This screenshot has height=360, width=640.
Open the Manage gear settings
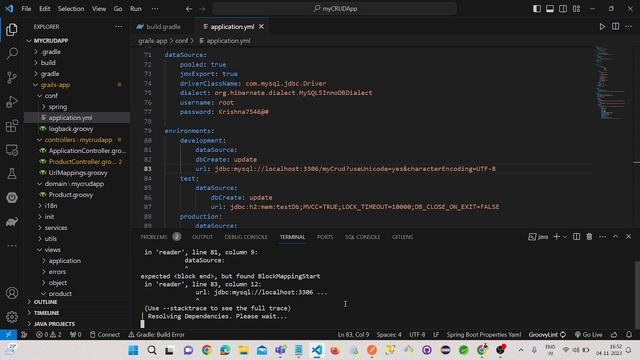(x=12, y=317)
